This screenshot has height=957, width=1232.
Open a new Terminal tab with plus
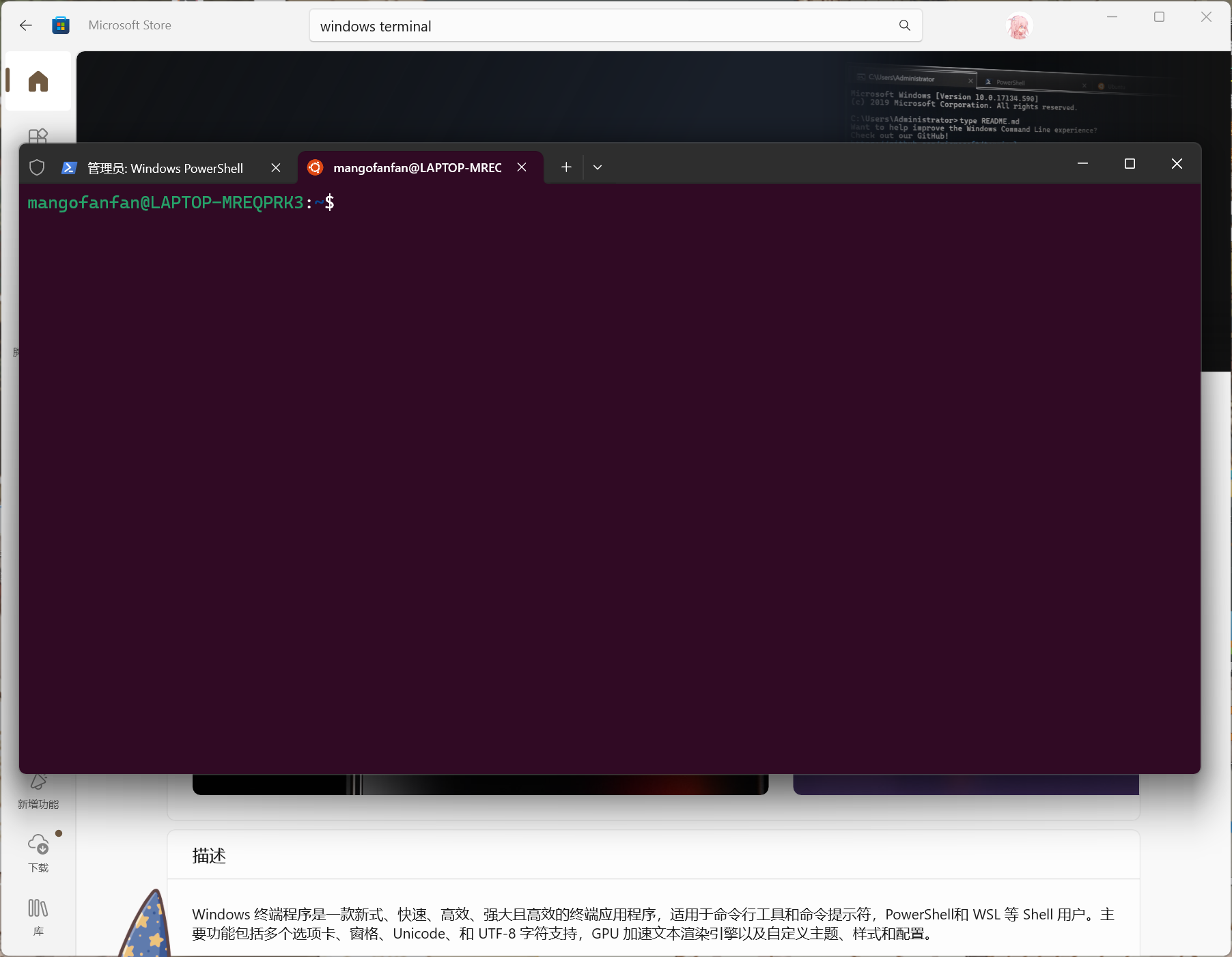(x=566, y=167)
